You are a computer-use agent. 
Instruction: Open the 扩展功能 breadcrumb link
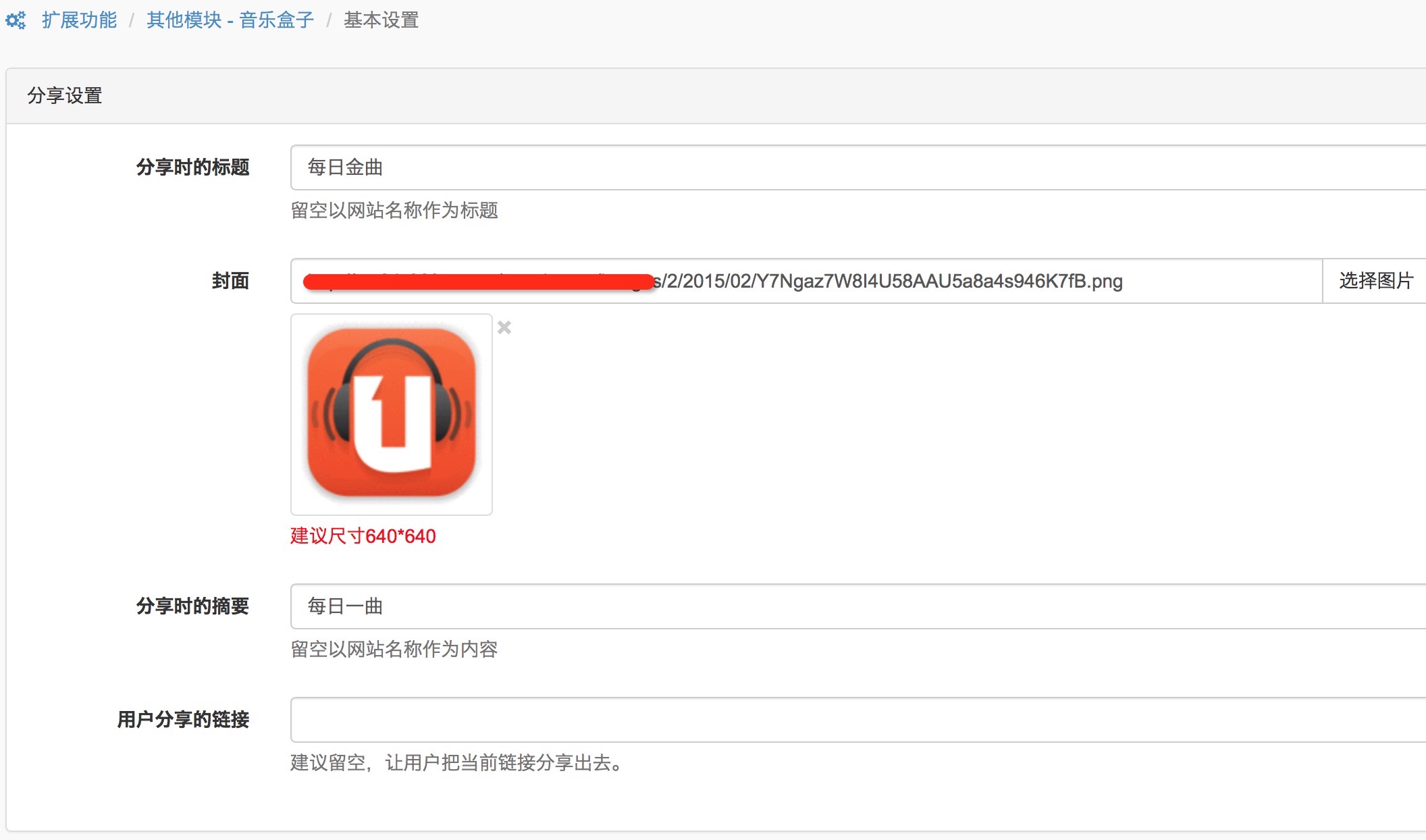(79, 20)
